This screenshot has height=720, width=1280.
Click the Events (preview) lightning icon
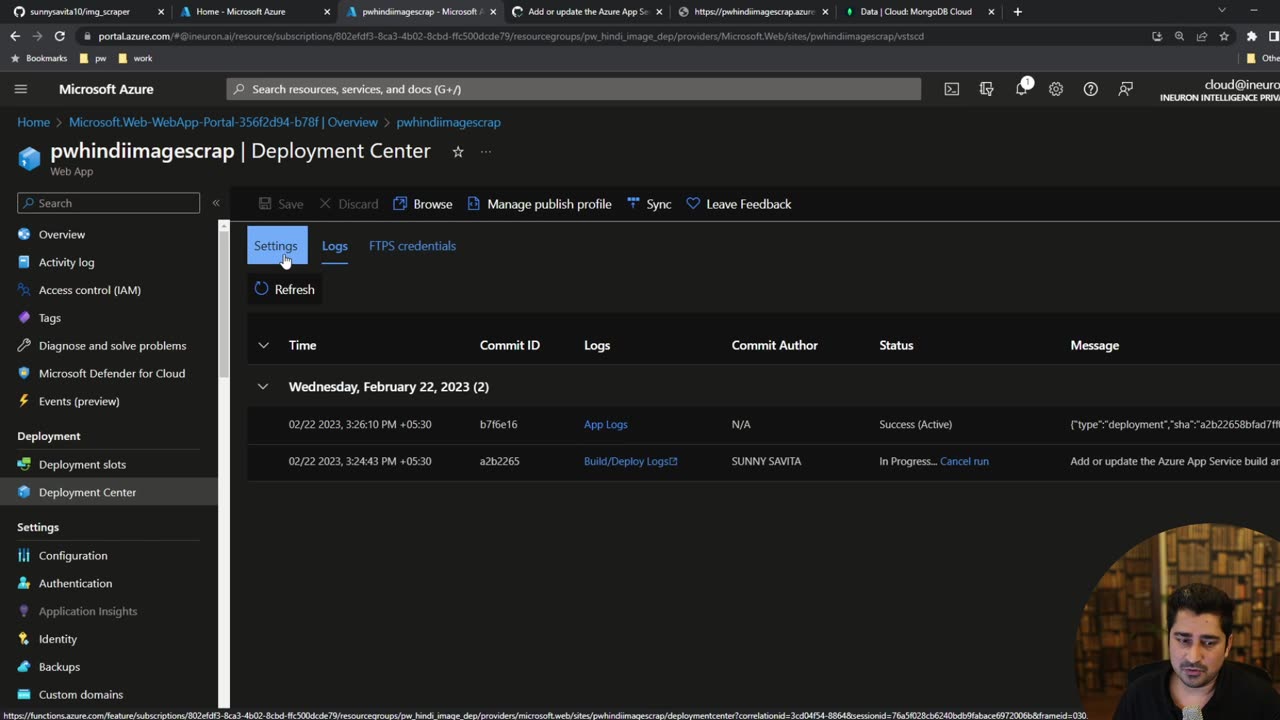click(24, 401)
